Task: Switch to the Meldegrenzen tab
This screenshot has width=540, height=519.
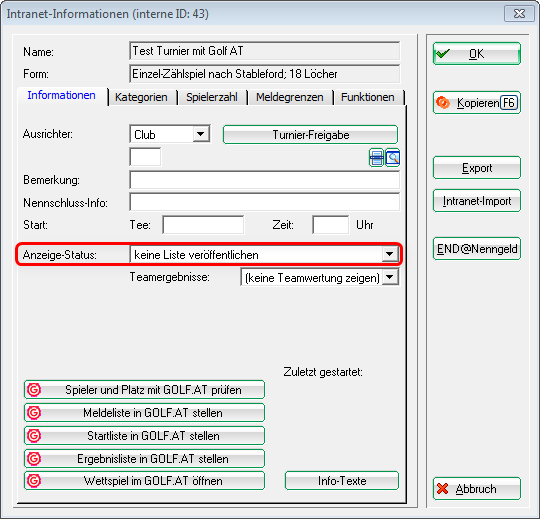Action: click(290, 97)
